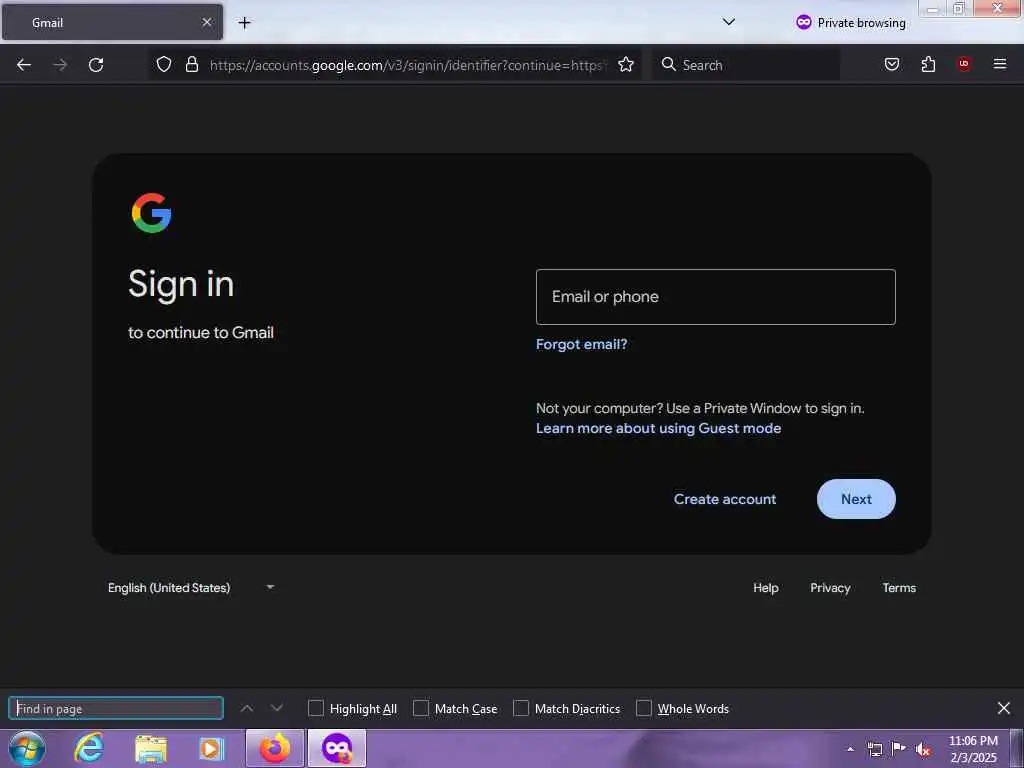The image size is (1024, 768).
Task: Click the Next button
Action: pyautogui.click(x=856, y=499)
